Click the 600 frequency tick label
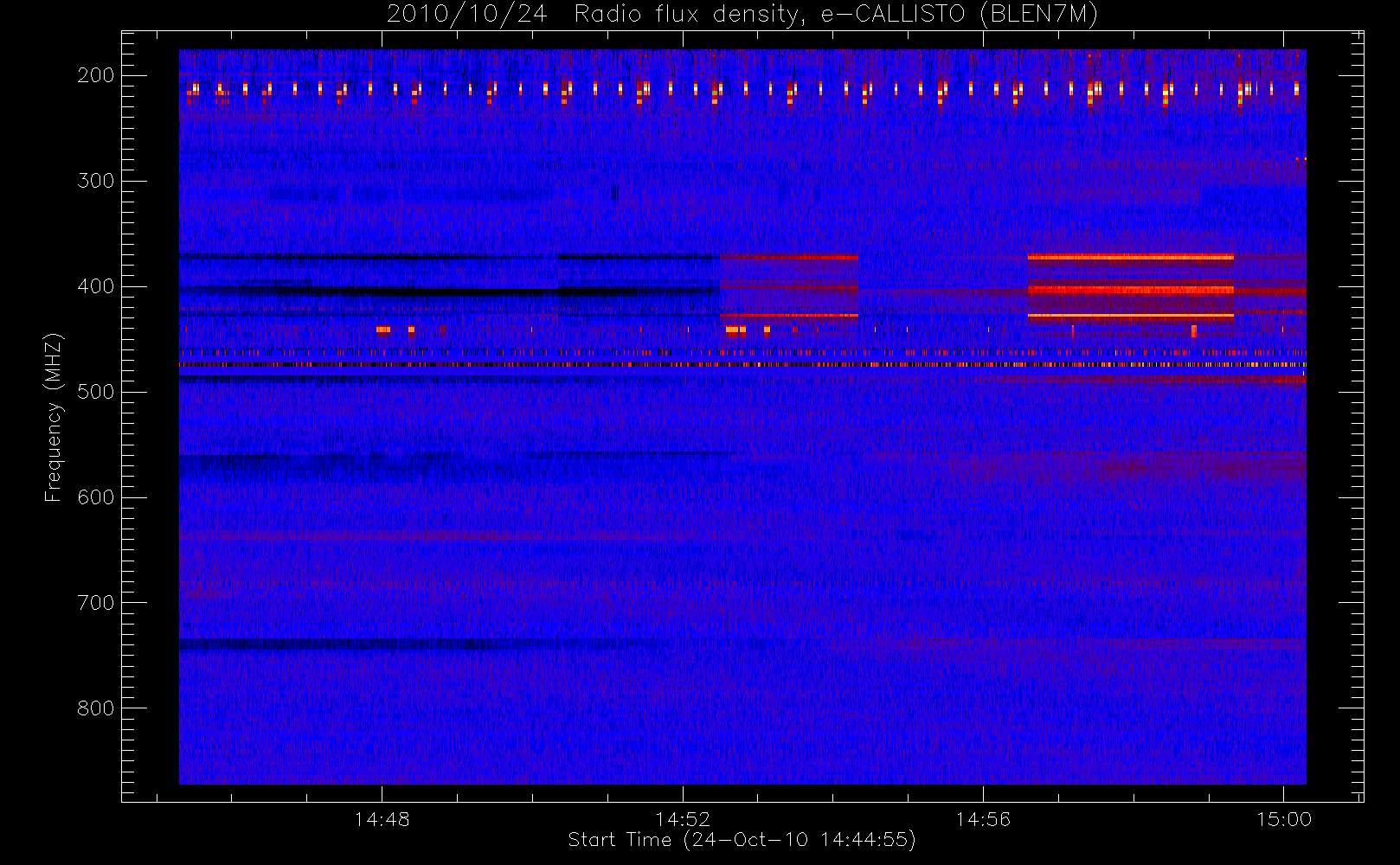The width and height of the screenshot is (1400, 865). click(x=95, y=497)
